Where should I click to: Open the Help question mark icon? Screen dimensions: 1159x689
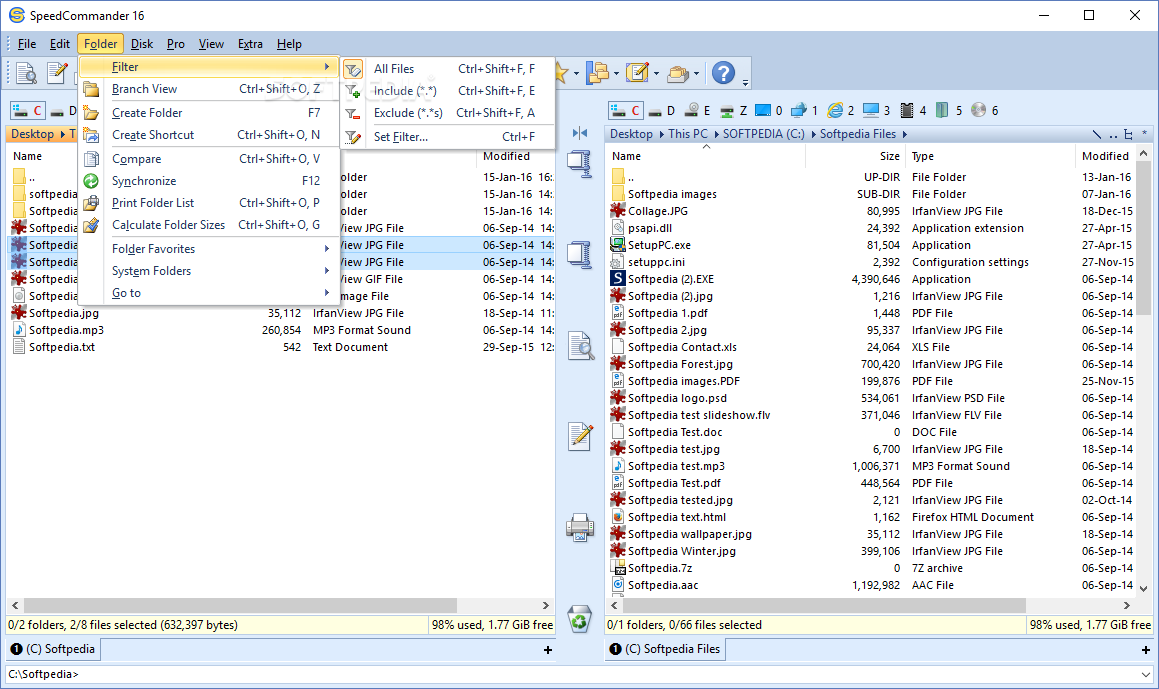[x=724, y=72]
